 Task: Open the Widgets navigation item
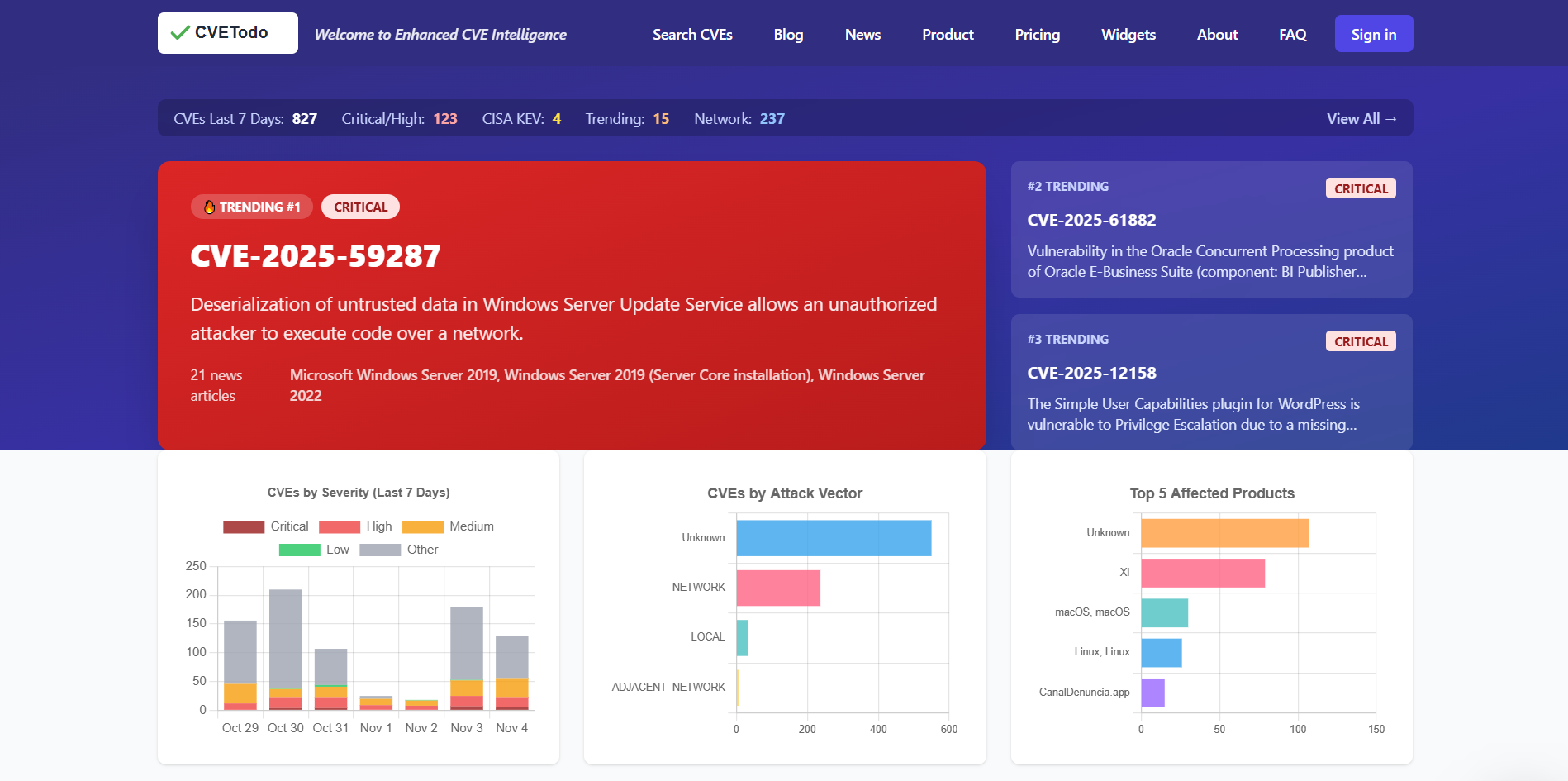[x=1128, y=35]
